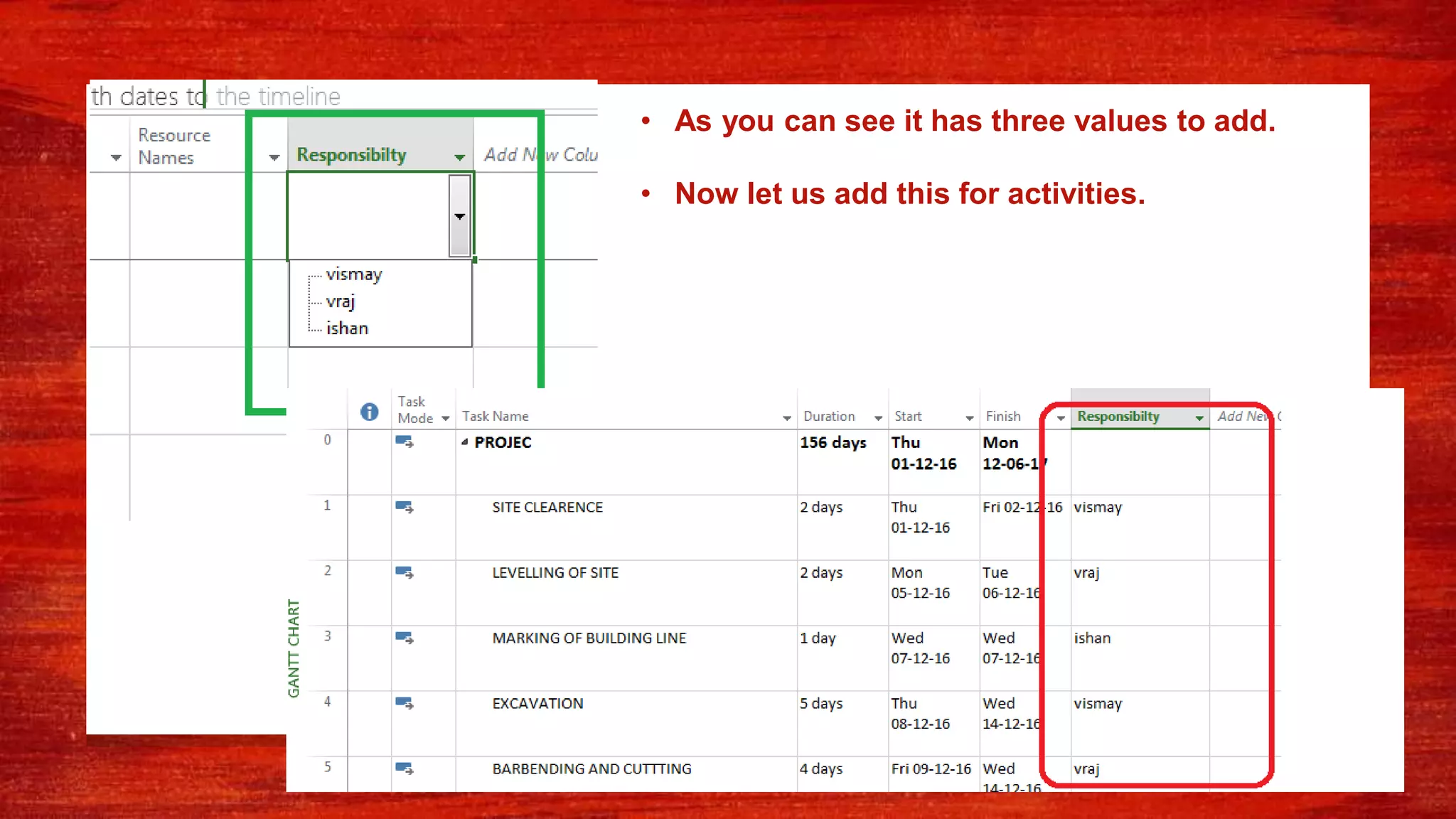Click the info indicator column header icon
The height and width of the screenshot is (819, 1456).
coord(369,412)
